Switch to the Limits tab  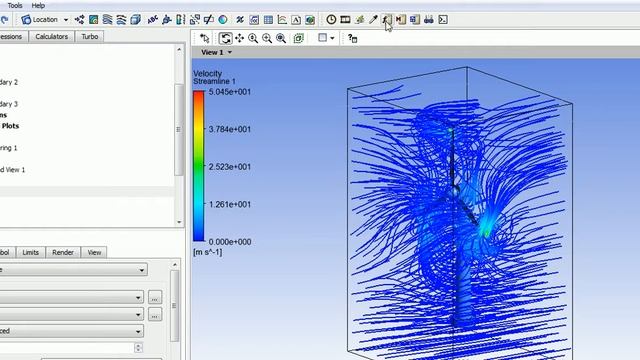click(31, 252)
